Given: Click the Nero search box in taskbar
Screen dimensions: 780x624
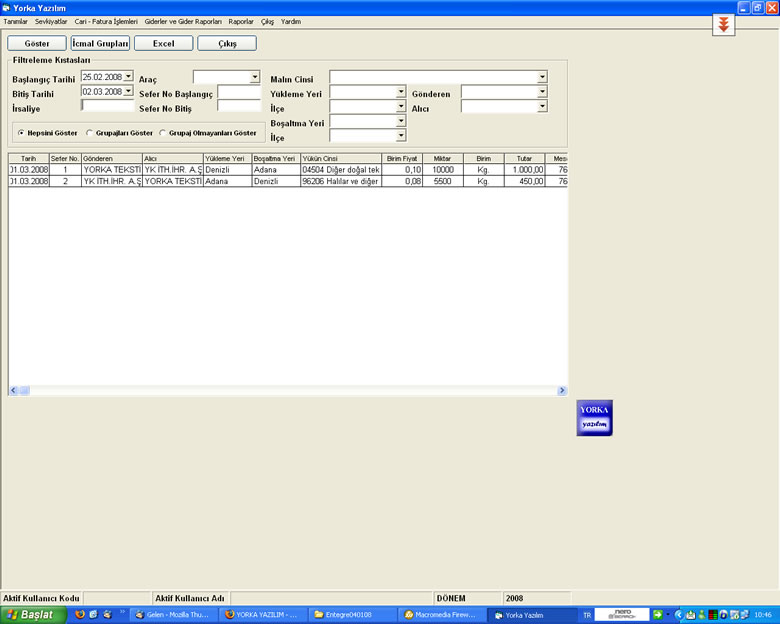Looking at the screenshot, I should click(622, 615).
